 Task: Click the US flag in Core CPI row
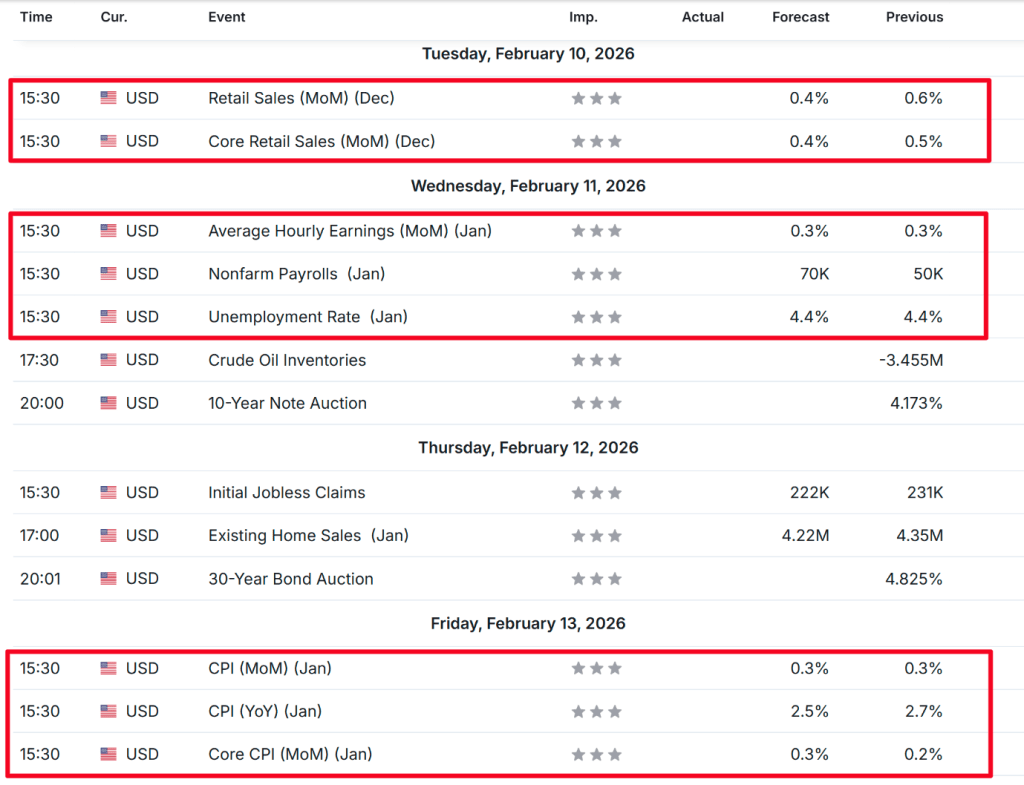point(109,755)
